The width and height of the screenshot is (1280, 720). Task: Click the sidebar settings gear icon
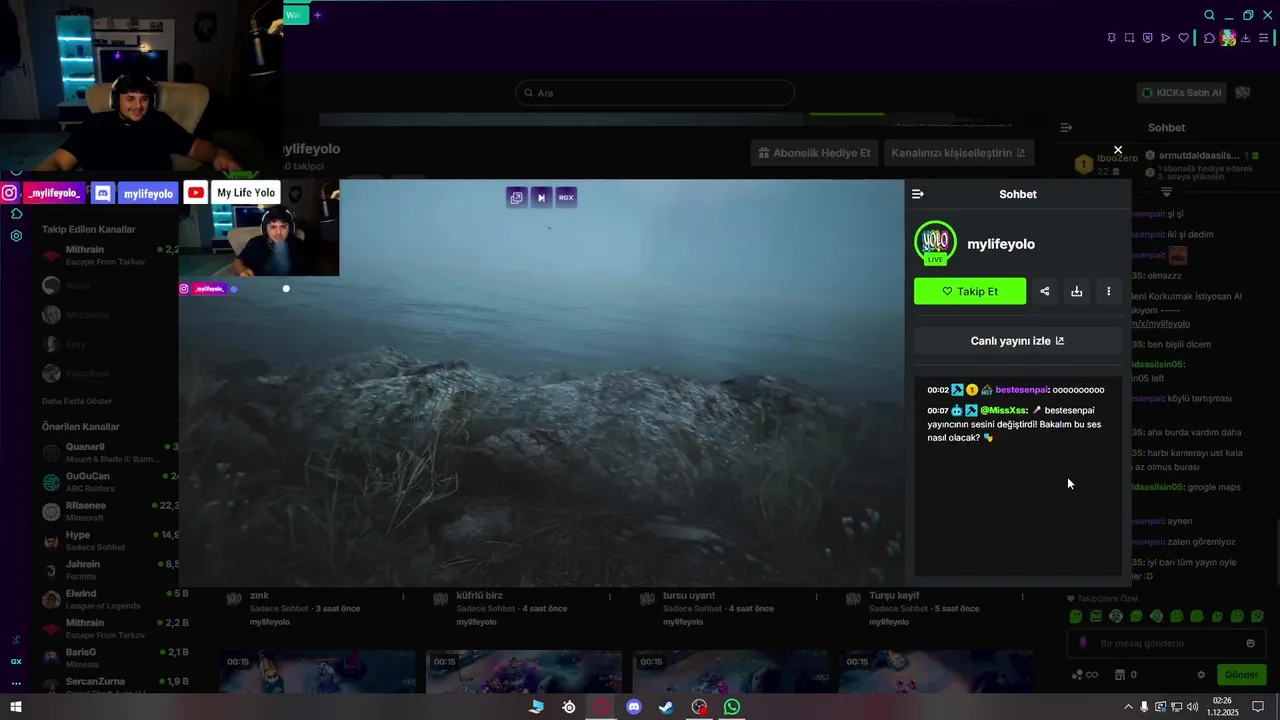[16, 236]
